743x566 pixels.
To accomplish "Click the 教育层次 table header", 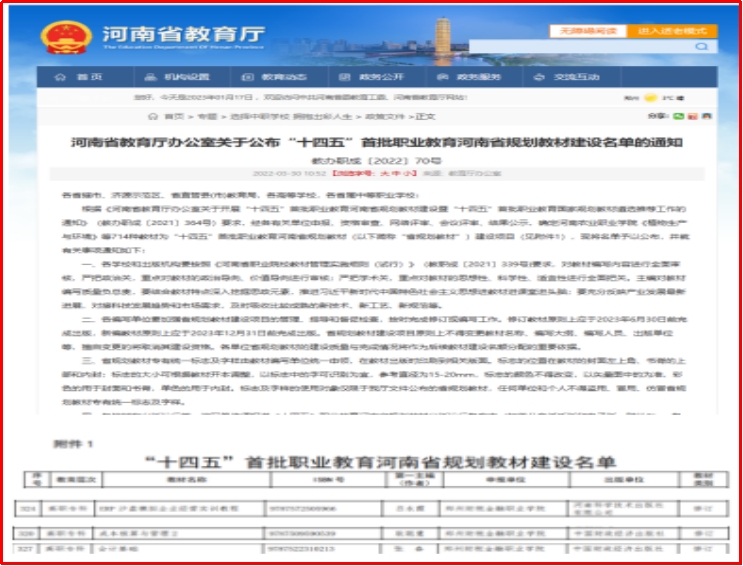I will point(76,480).
